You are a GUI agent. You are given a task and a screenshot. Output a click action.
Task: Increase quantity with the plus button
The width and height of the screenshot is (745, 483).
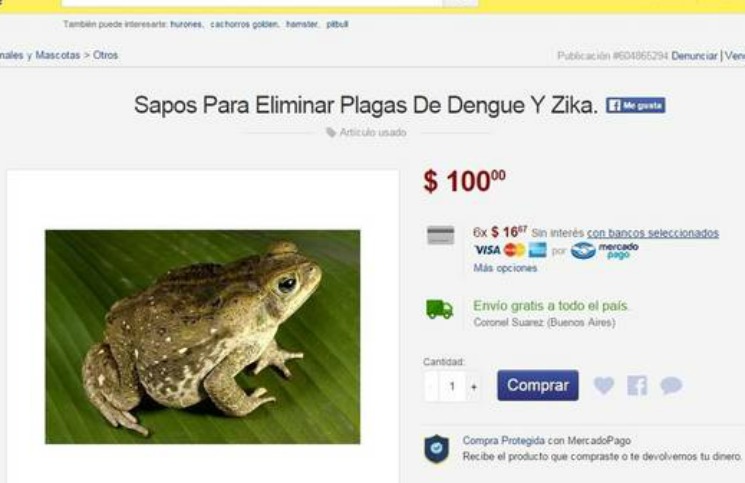[x=474, y=387]
